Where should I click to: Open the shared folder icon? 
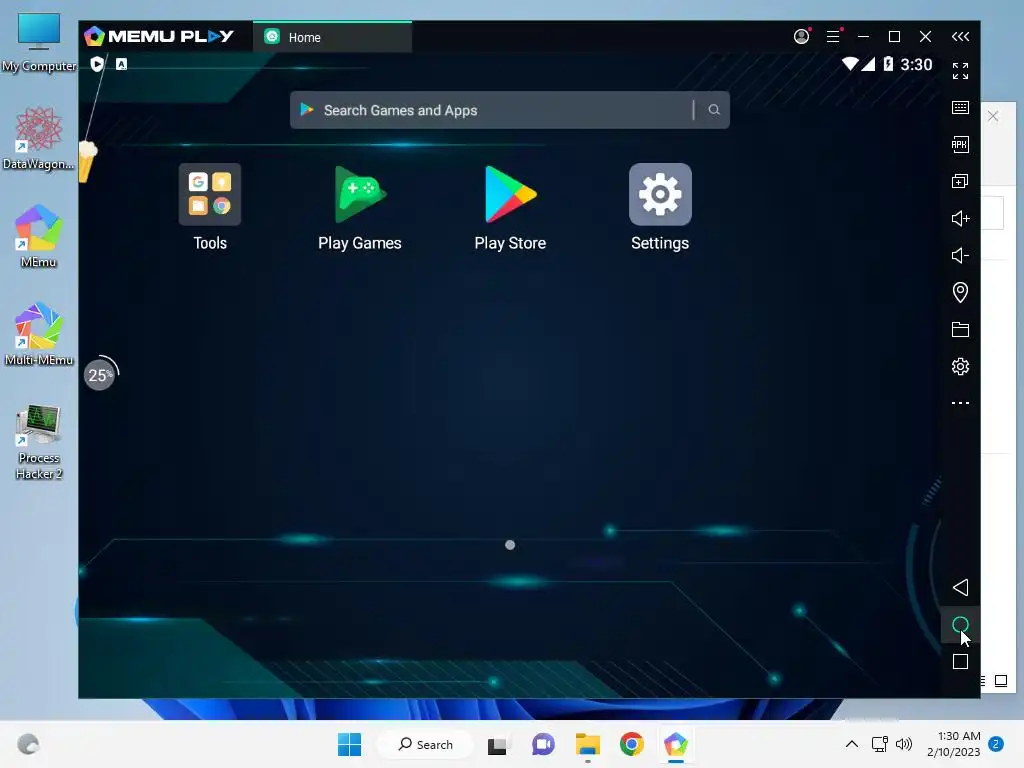click(960, 330)
